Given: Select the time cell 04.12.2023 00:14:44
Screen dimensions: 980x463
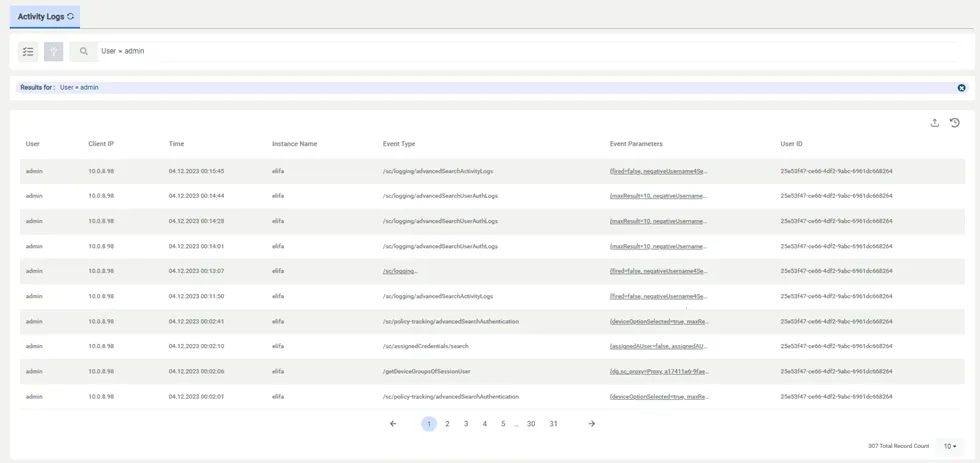Looking at the screenshot, I should [x=196, y=196].
